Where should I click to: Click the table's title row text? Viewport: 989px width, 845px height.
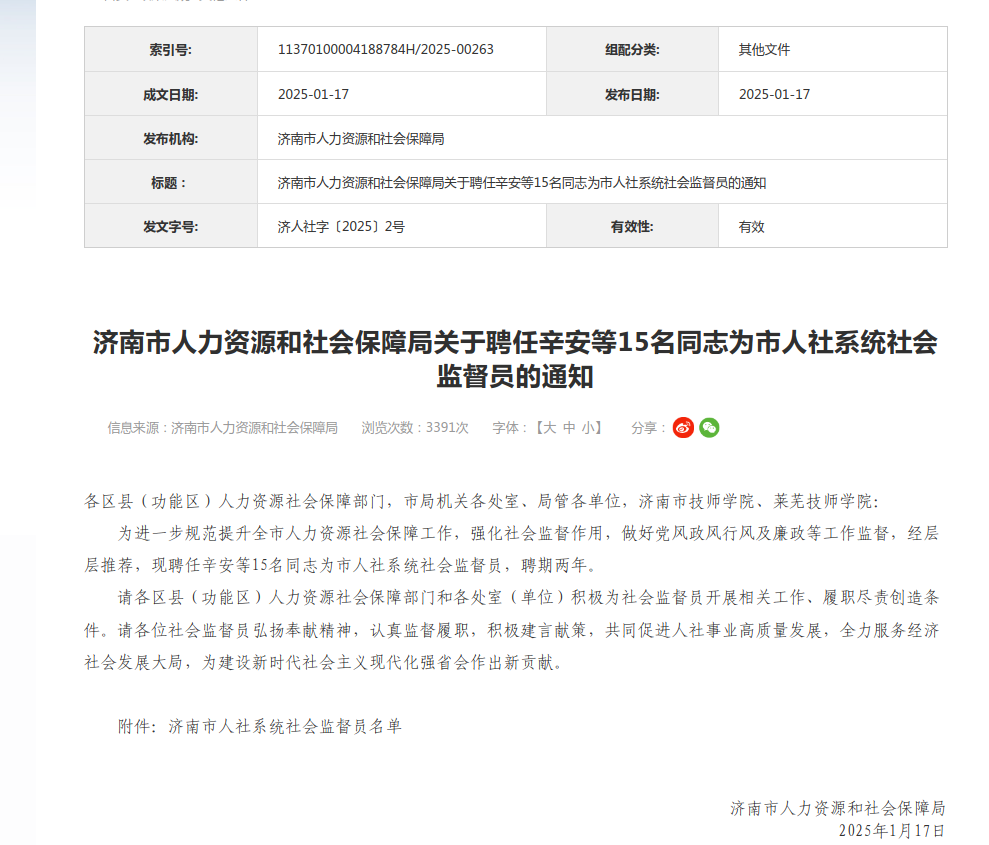[521, 183]
